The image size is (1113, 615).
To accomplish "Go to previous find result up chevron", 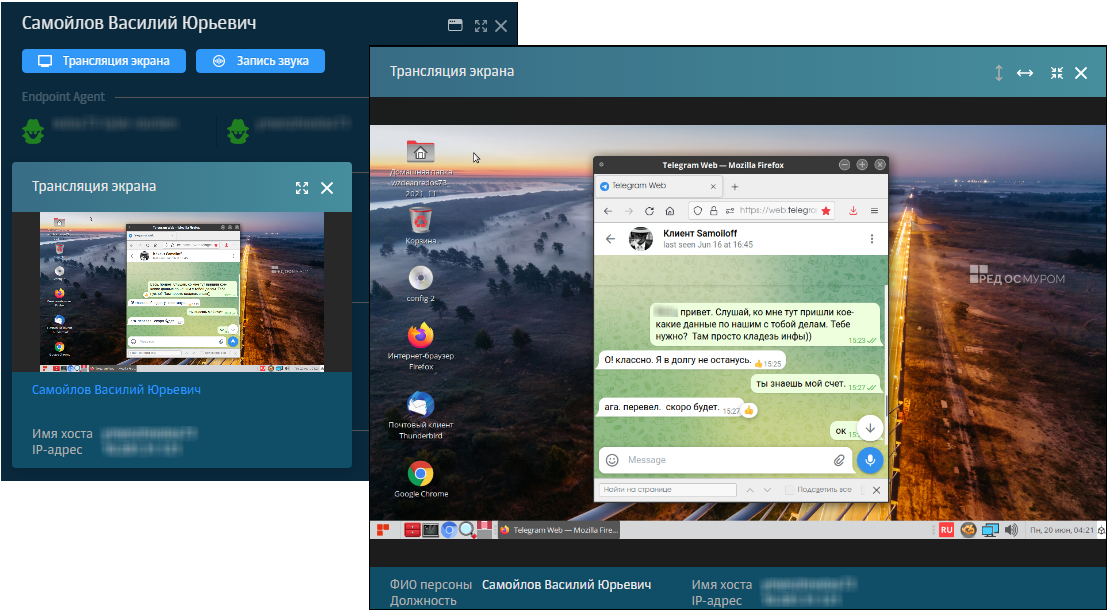I will (750, 490).
